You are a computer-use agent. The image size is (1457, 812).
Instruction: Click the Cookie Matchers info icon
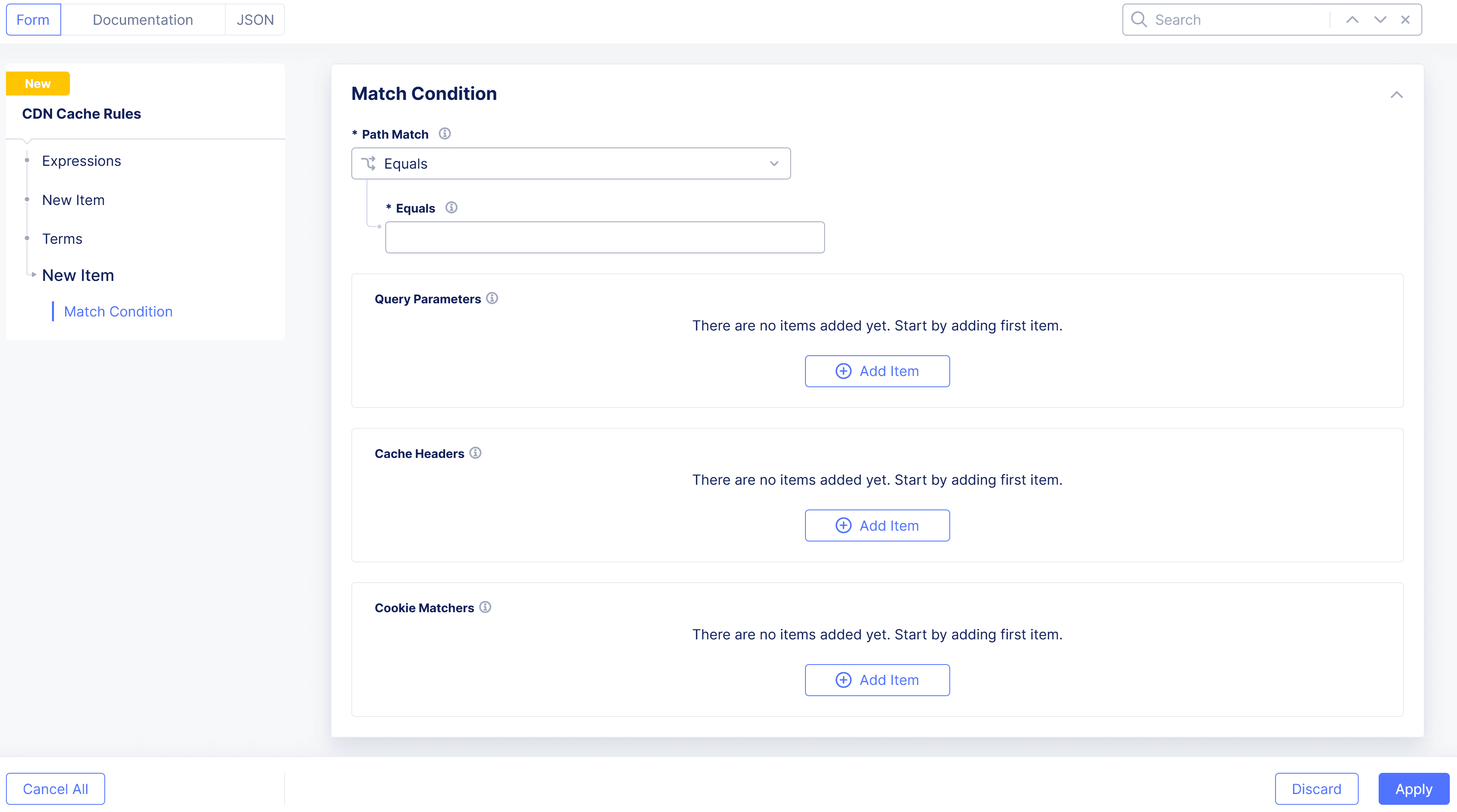coord(485,607)
